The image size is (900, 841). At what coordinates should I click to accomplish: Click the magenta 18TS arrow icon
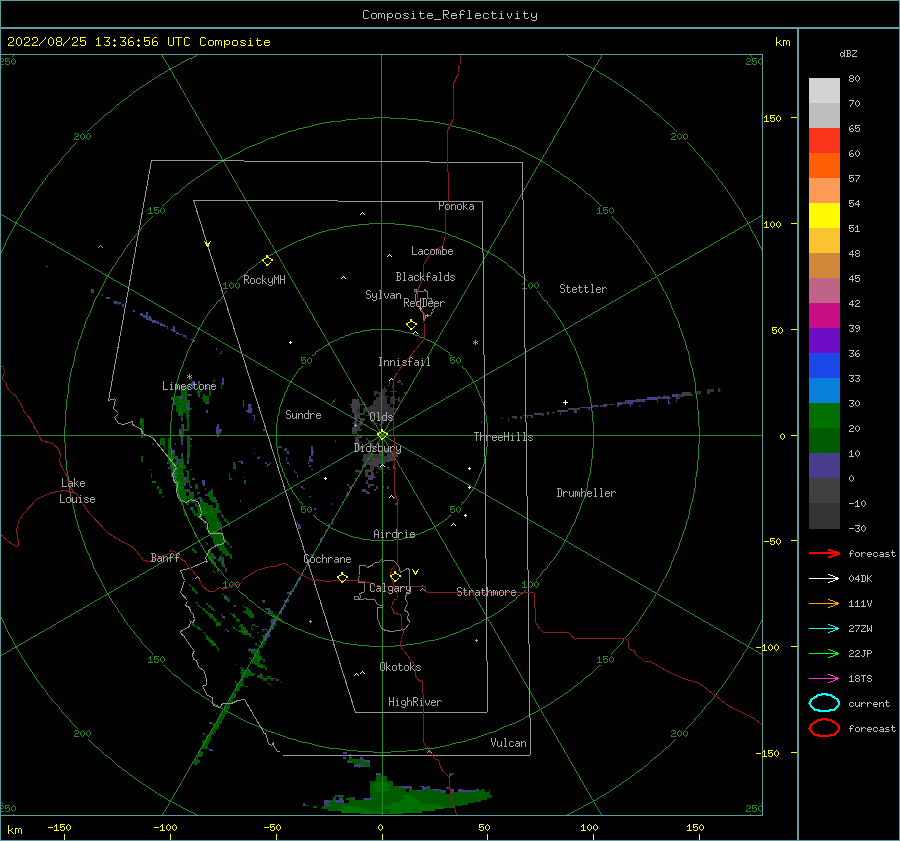824,679
